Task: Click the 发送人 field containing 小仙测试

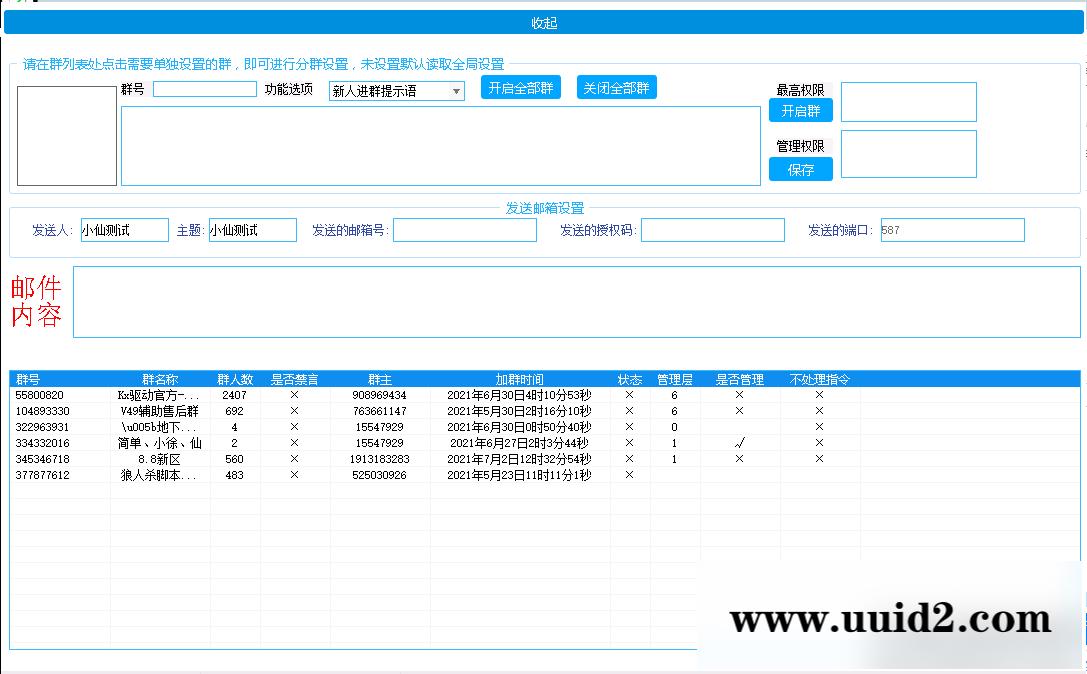Action: [124, 229]
